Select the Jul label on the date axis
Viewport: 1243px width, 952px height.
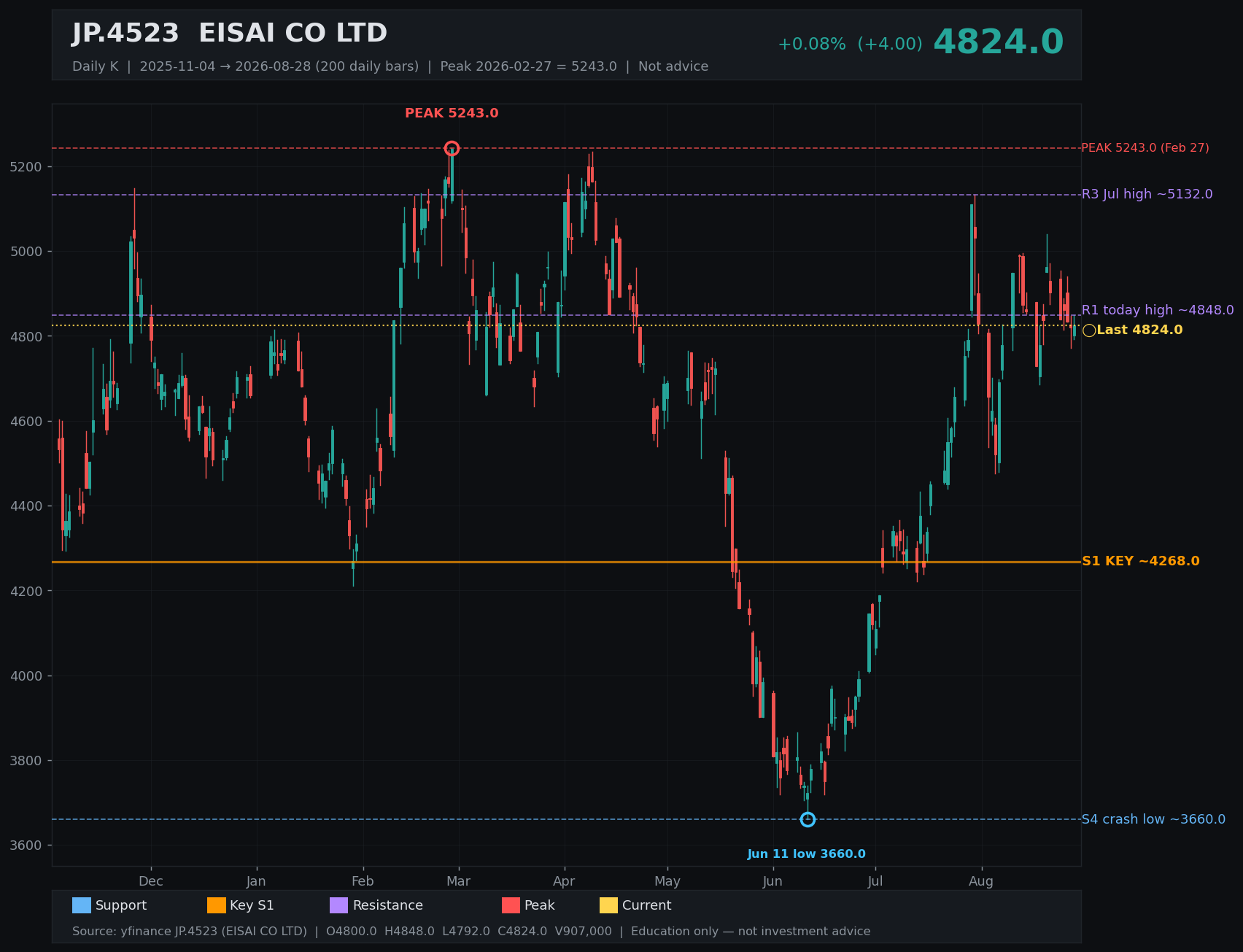click(x=875, y=881)
